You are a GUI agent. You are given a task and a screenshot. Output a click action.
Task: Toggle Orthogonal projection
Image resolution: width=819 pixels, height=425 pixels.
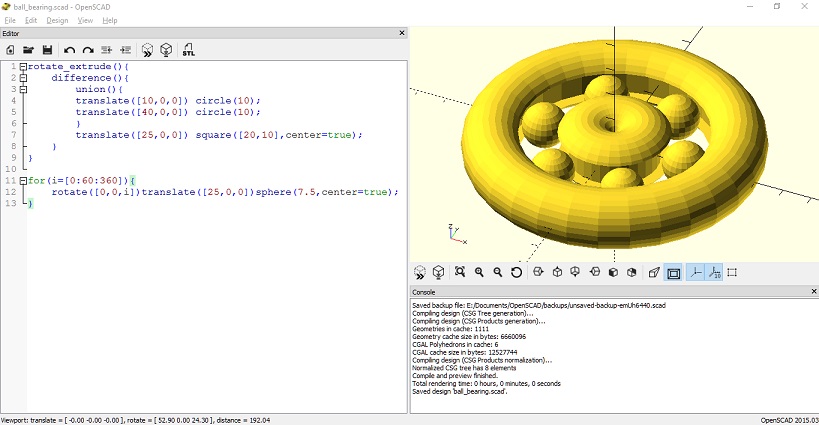[673, 272]
